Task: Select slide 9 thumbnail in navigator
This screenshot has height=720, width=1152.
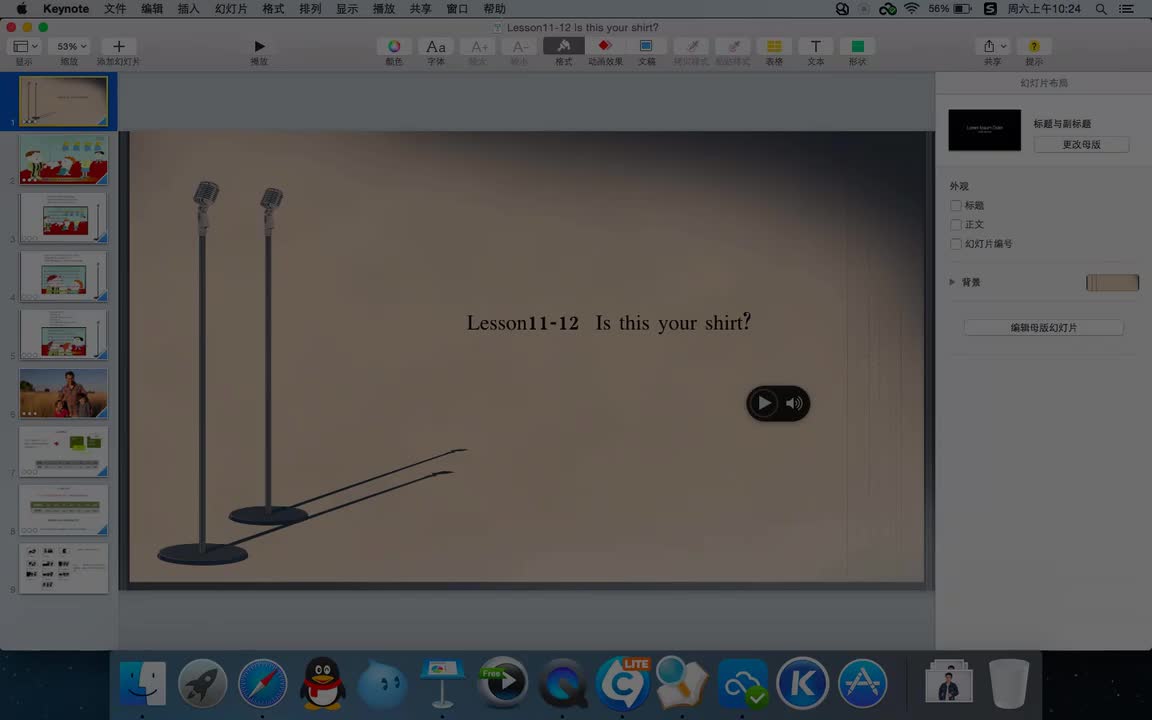Action: pos(63,568)
